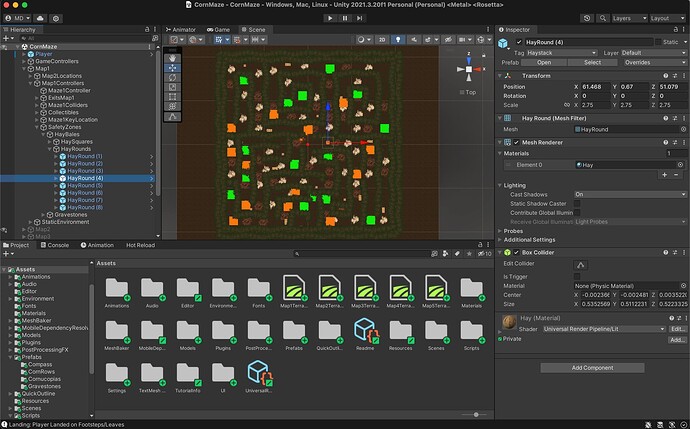Select HayRound (1) in Hierarchy

point(84,156)
